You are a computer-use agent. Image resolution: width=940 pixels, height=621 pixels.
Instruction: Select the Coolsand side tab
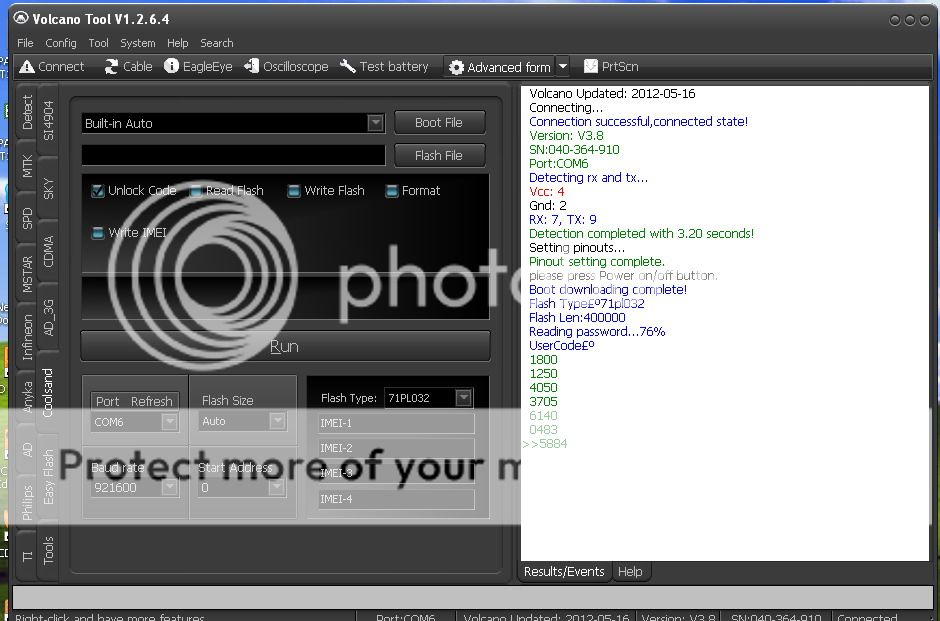[48, 393]
